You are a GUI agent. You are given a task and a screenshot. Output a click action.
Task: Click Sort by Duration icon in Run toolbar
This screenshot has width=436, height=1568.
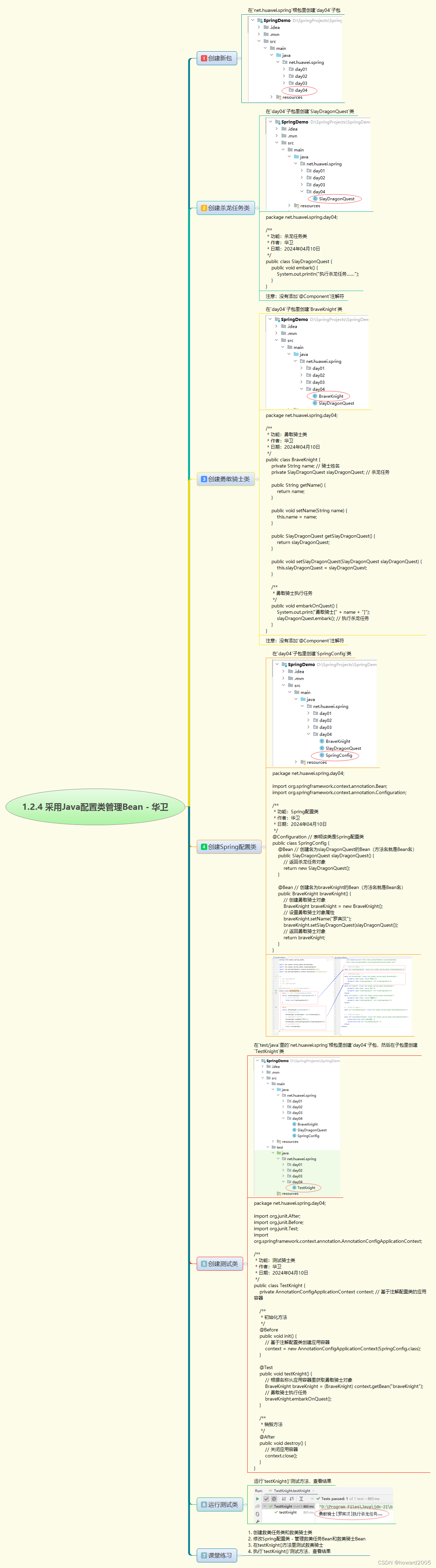click(x=292, y=1499)
